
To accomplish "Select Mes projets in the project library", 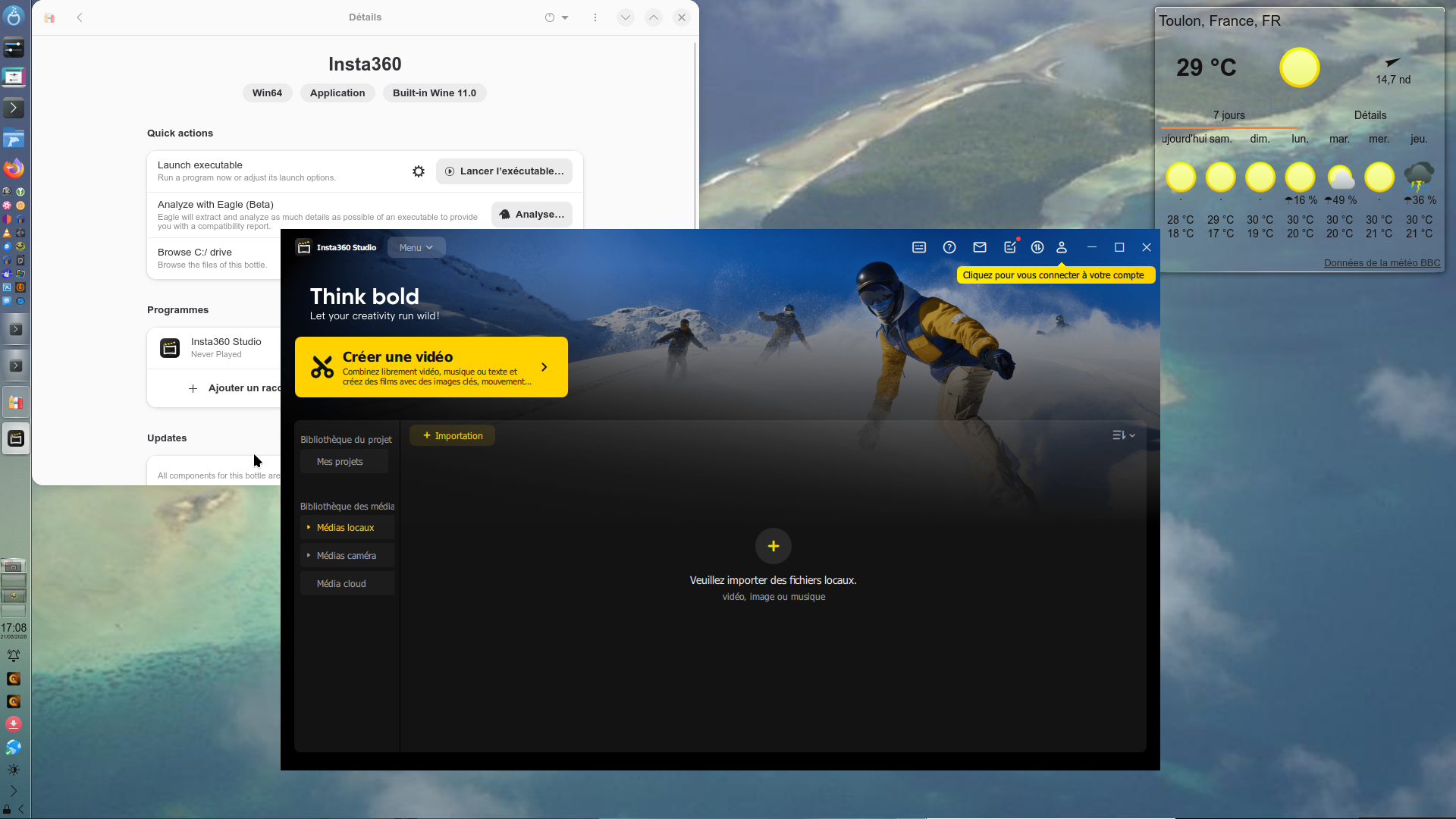I will [x=344, y=462].
